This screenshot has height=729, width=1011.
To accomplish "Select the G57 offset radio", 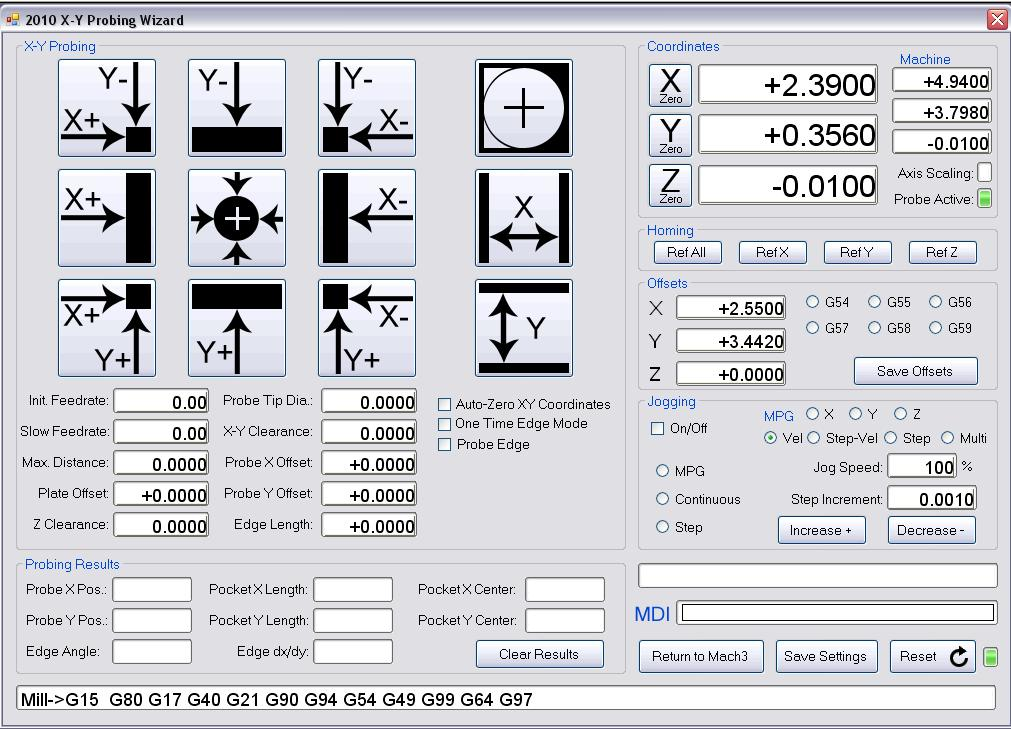I will pos(812,327).
